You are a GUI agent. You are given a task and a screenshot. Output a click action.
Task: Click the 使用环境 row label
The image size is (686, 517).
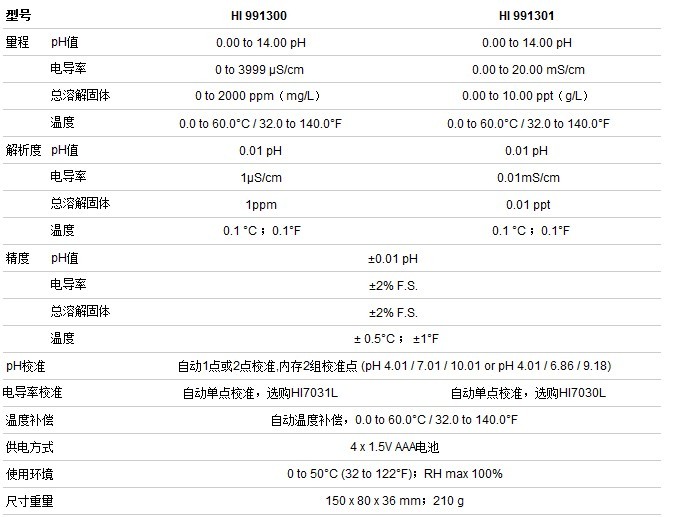(29, 474)
